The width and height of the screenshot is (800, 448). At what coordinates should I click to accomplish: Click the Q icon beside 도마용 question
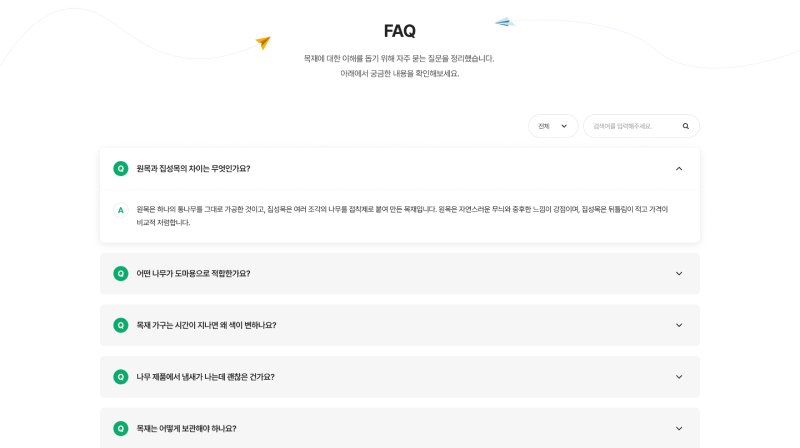coord(121,273)
